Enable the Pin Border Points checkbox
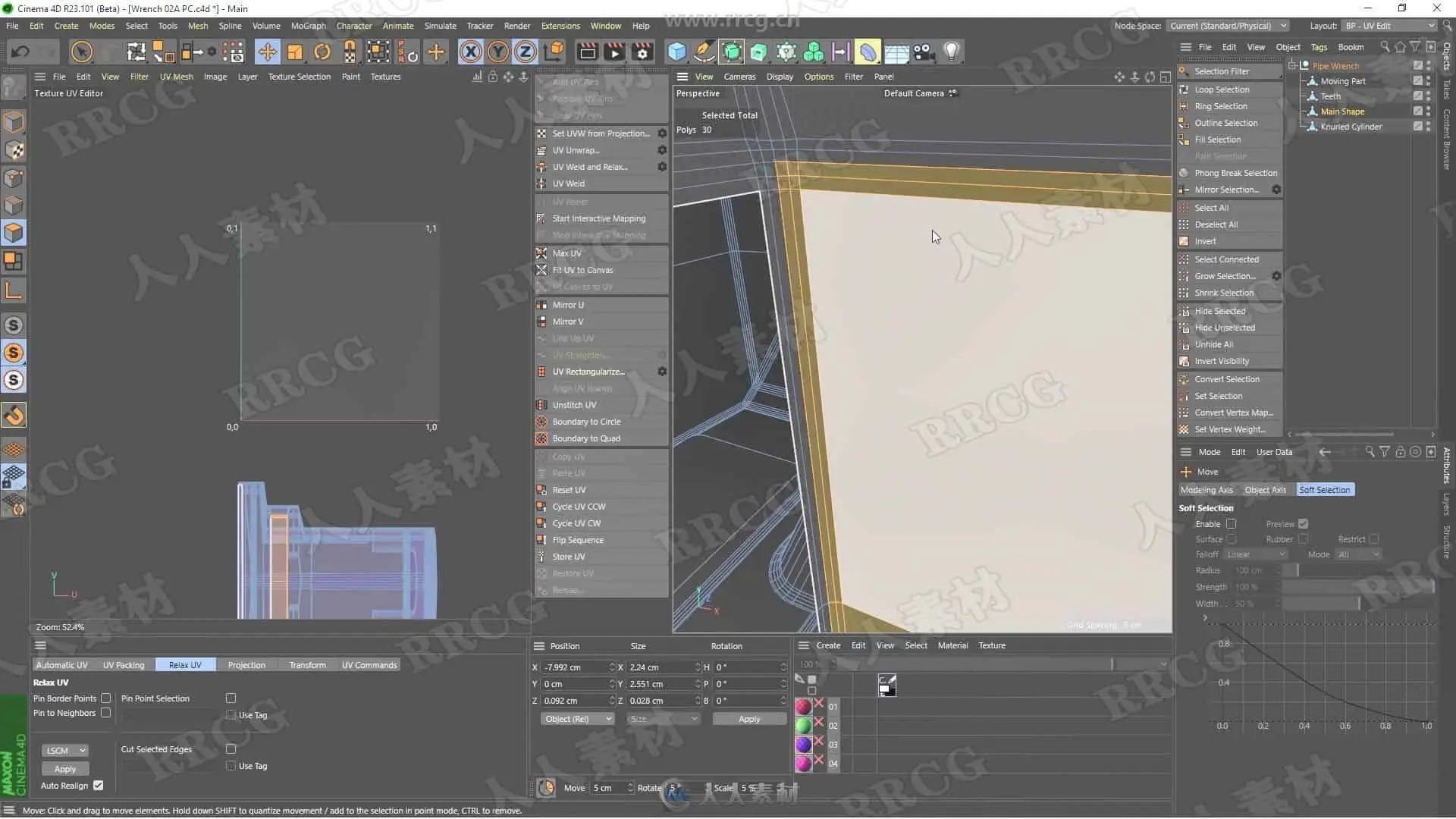1456x819 pixels. coord(106,698)
